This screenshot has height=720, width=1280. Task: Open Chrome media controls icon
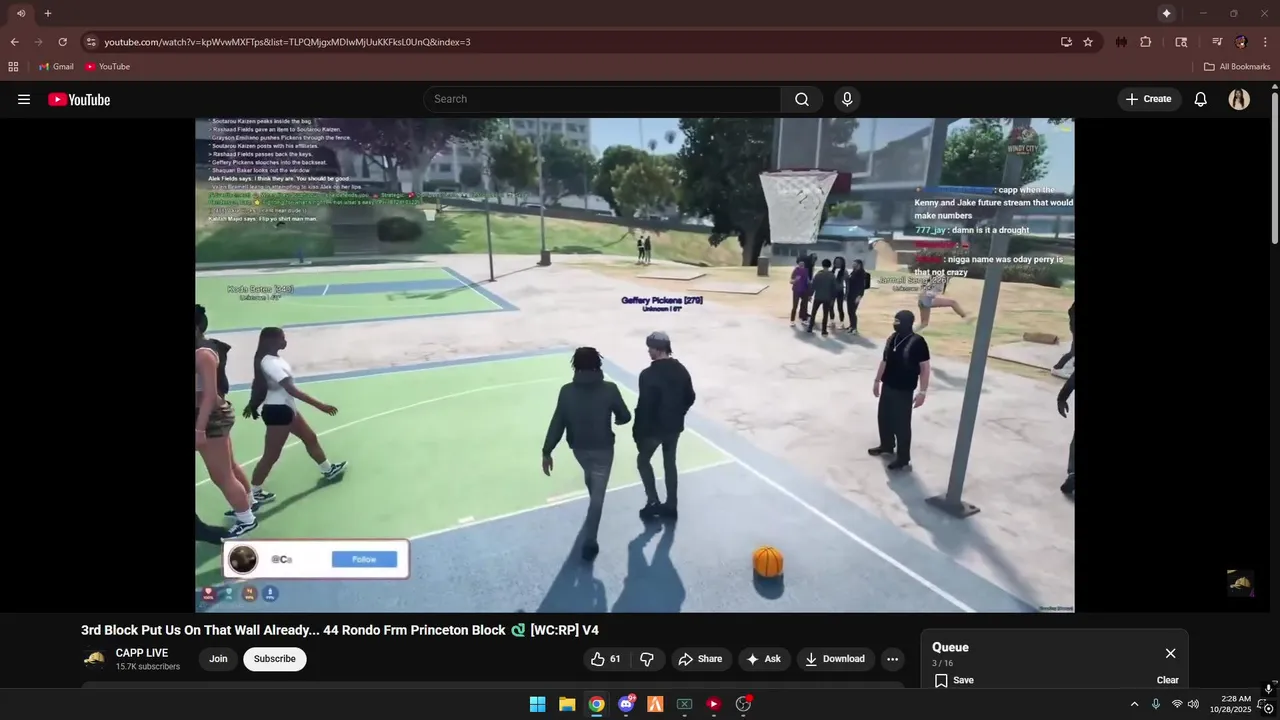1217,42
